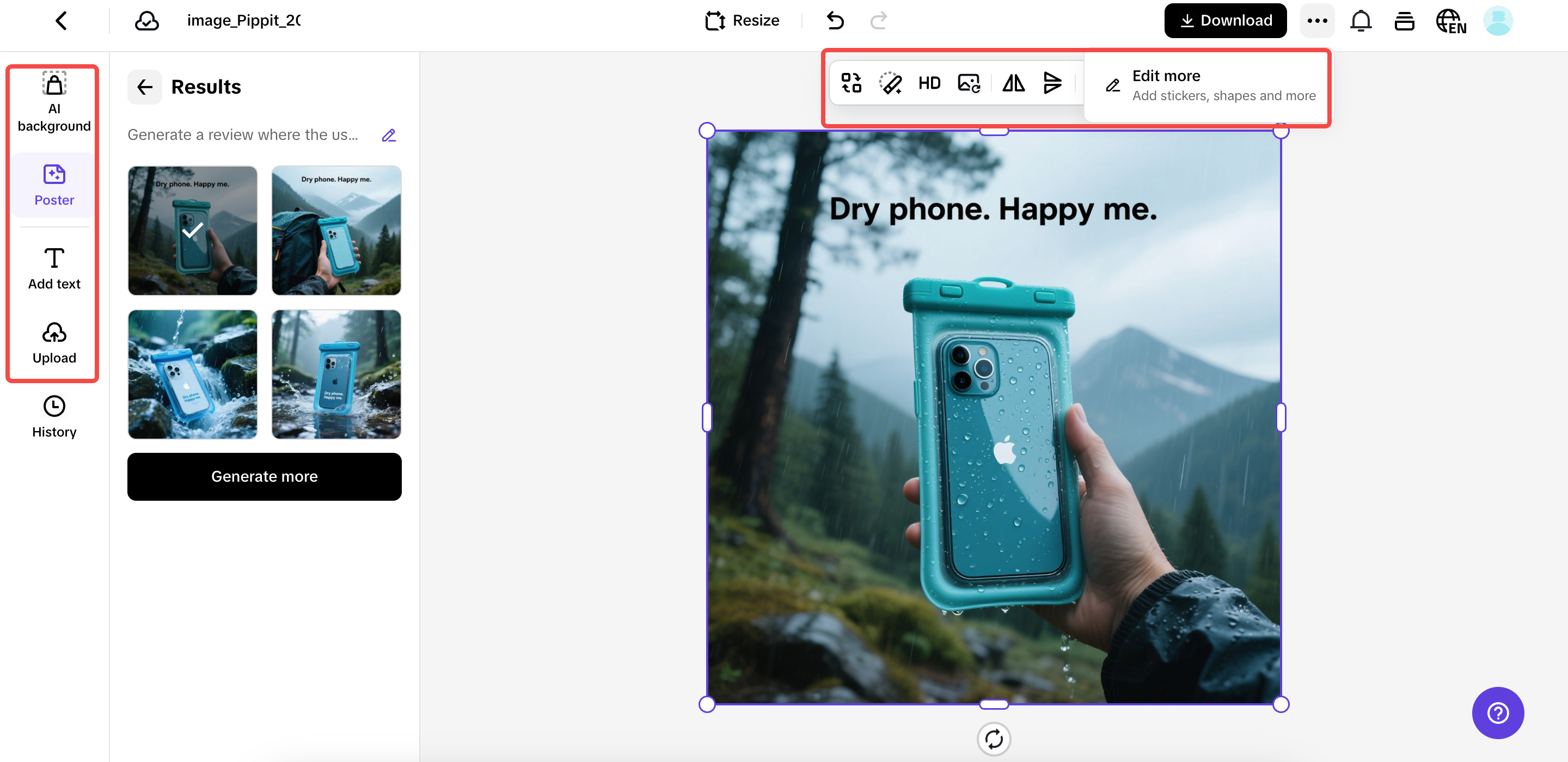Image resolution: width=1568 pixels, height=762 pixels.
Task: Open the notifications bell
Action: [1361, 20]
